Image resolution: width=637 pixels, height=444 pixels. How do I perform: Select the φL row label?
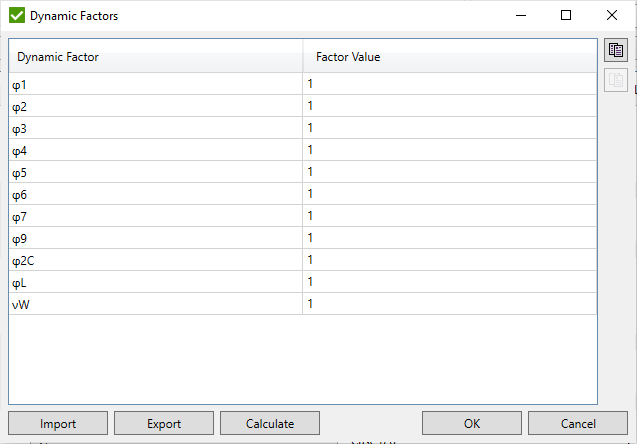155,282
